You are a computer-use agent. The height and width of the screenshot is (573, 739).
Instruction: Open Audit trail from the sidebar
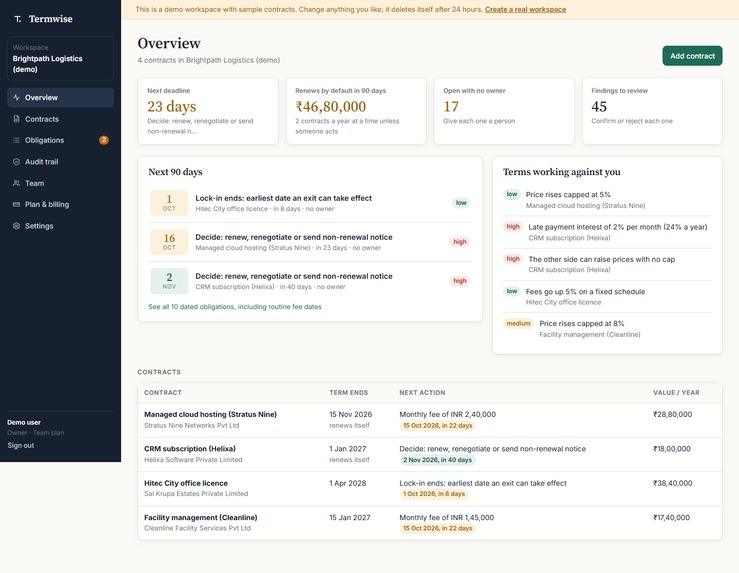pyautogui.click(x=60, y=162)
